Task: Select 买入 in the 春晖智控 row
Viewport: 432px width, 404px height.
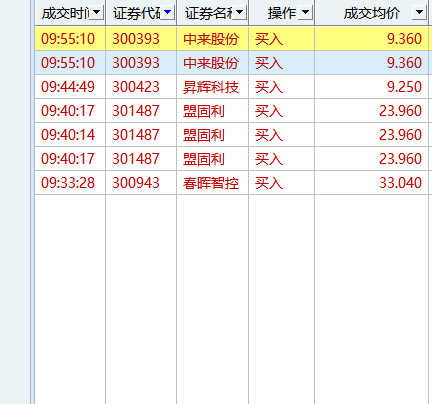Action: click(x=269, y=183)
